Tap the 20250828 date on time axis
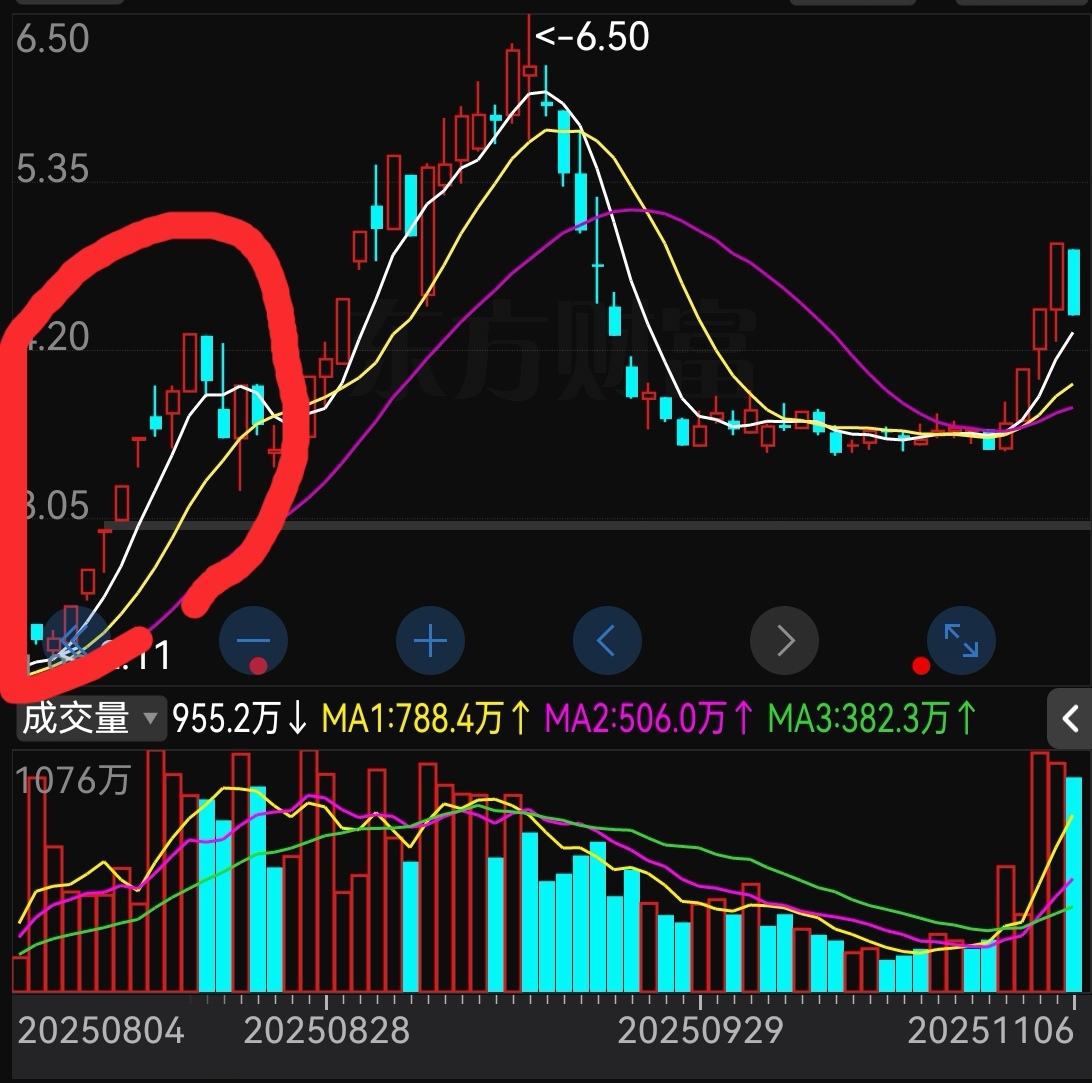Image resolution: width=1092 pixels, height=1083 pixels. [327, 1031]
